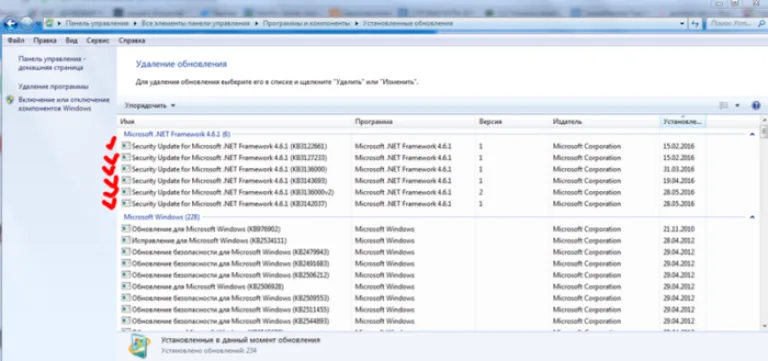768x361 pixels.
Task: Go to Программы и компоненты breadcrumb
Action: tap(306, 23)
